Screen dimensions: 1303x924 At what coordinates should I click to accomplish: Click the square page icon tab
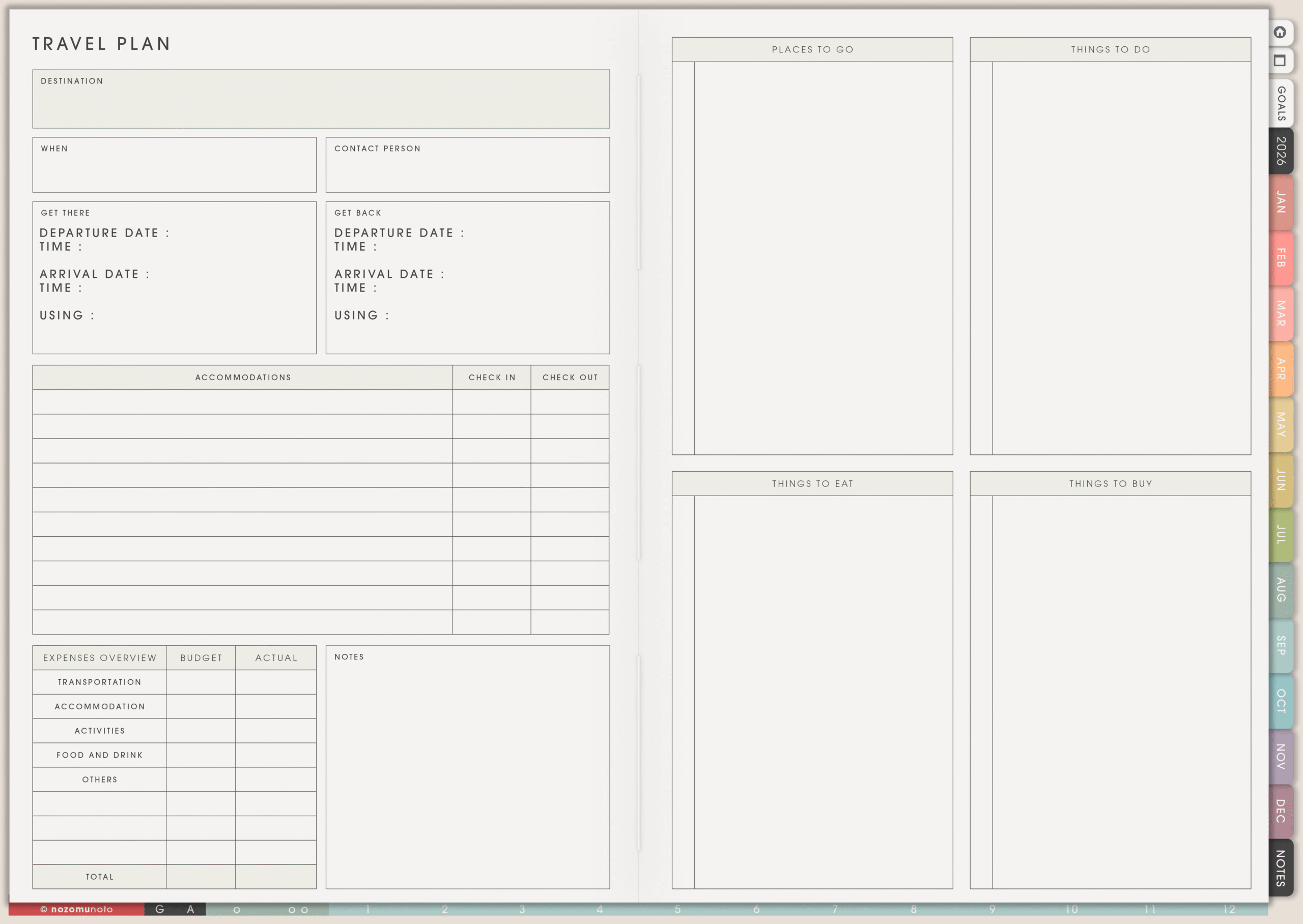1280,61
